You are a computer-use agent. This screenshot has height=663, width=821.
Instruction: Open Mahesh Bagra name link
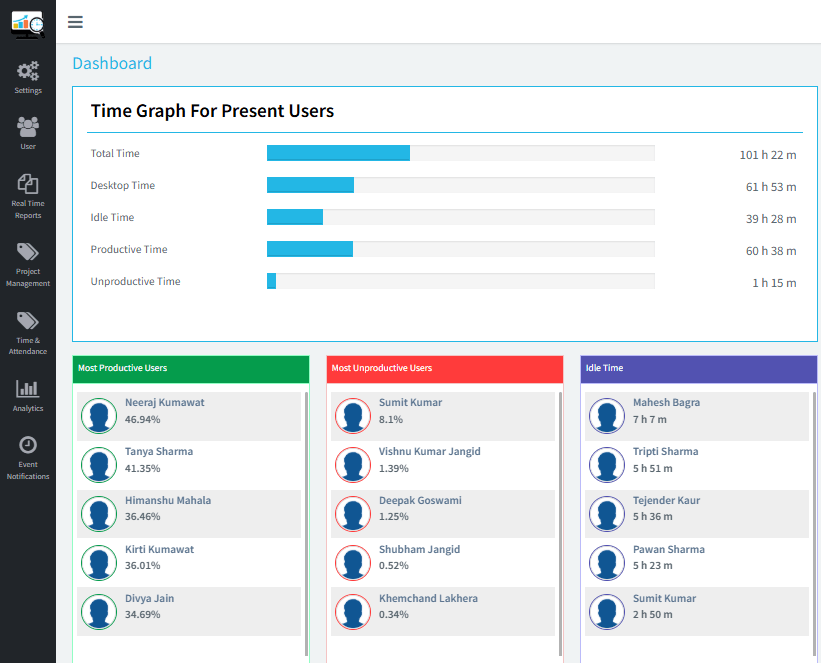(x=666, y=402)
